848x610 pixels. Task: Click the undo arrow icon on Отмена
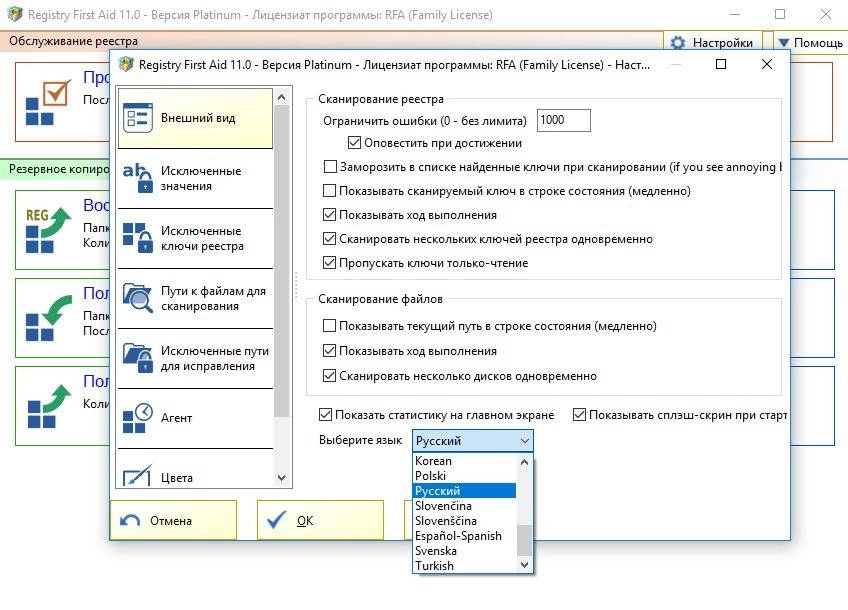point(130,520)
